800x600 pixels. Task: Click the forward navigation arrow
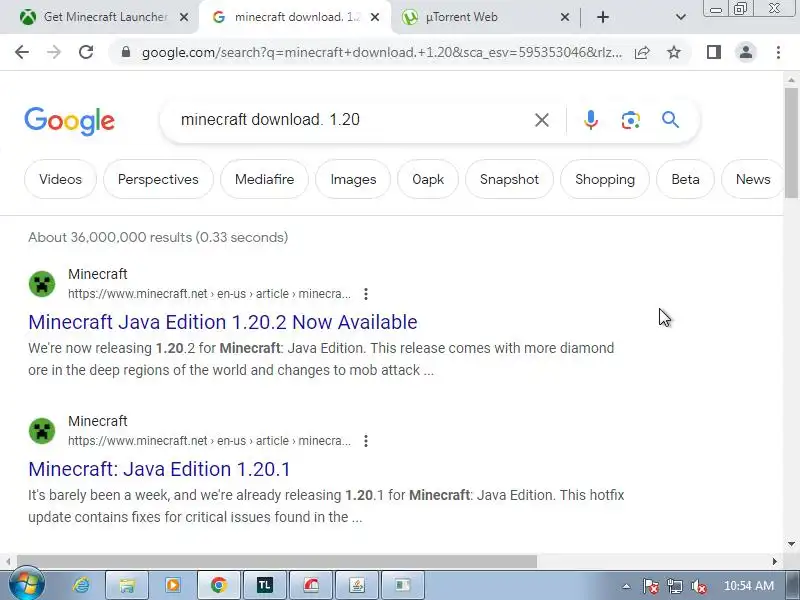coord(54,52)
